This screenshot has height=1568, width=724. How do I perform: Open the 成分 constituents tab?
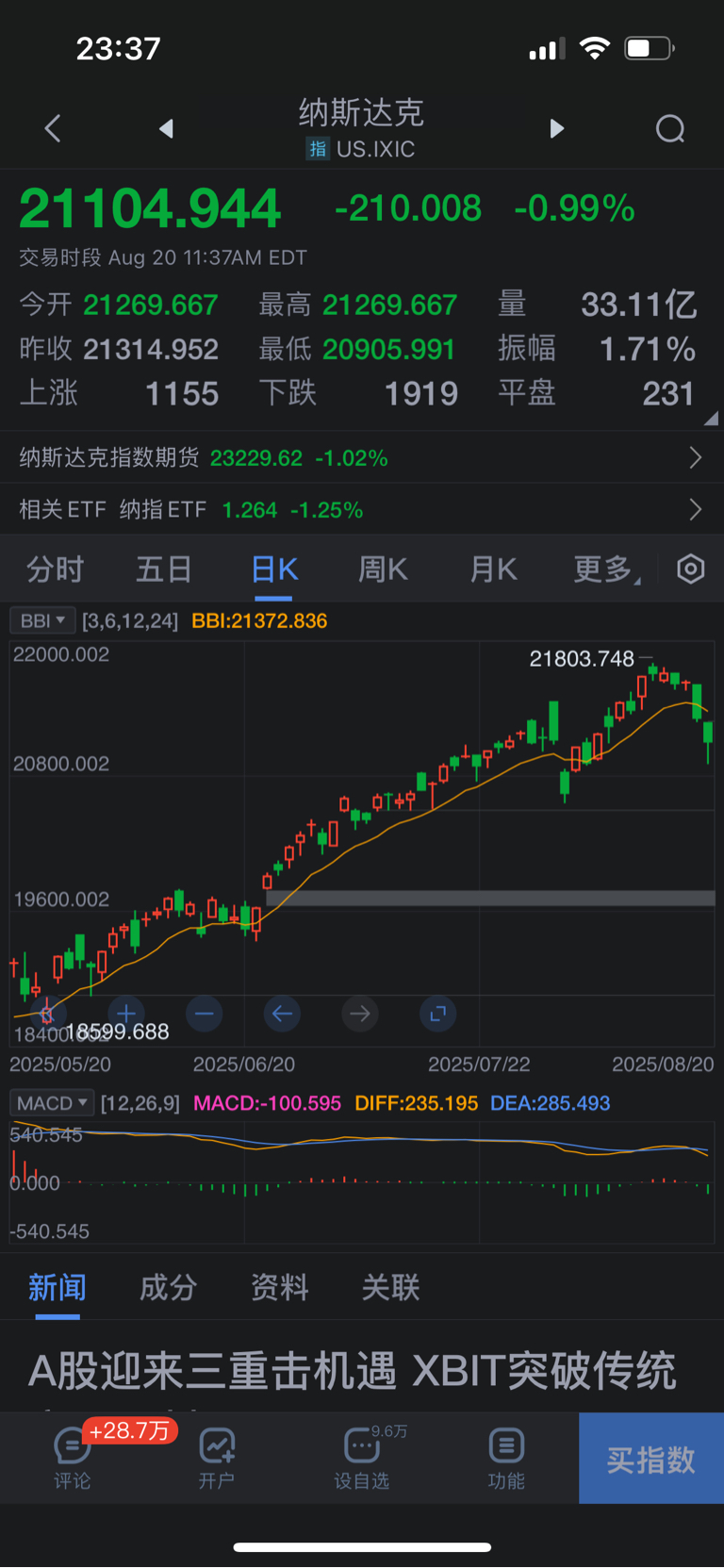pos(169,1287)
